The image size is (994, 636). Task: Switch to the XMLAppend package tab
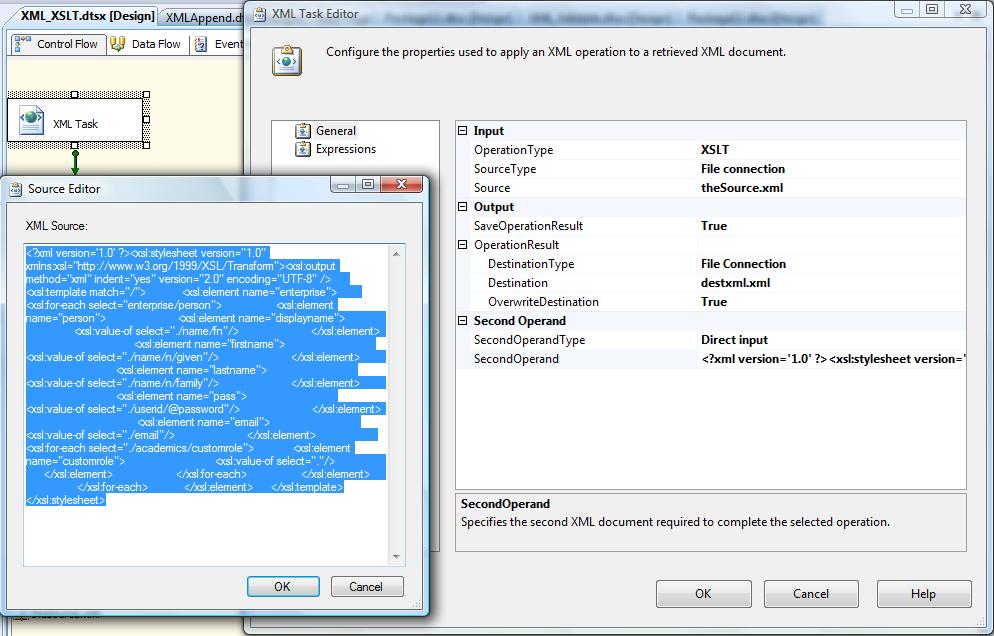[203, 17]
